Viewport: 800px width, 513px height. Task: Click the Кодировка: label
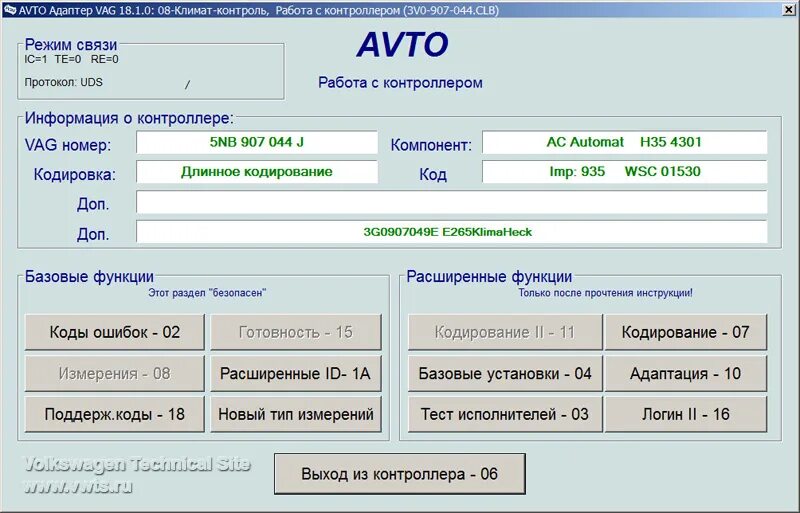[74, 175]
